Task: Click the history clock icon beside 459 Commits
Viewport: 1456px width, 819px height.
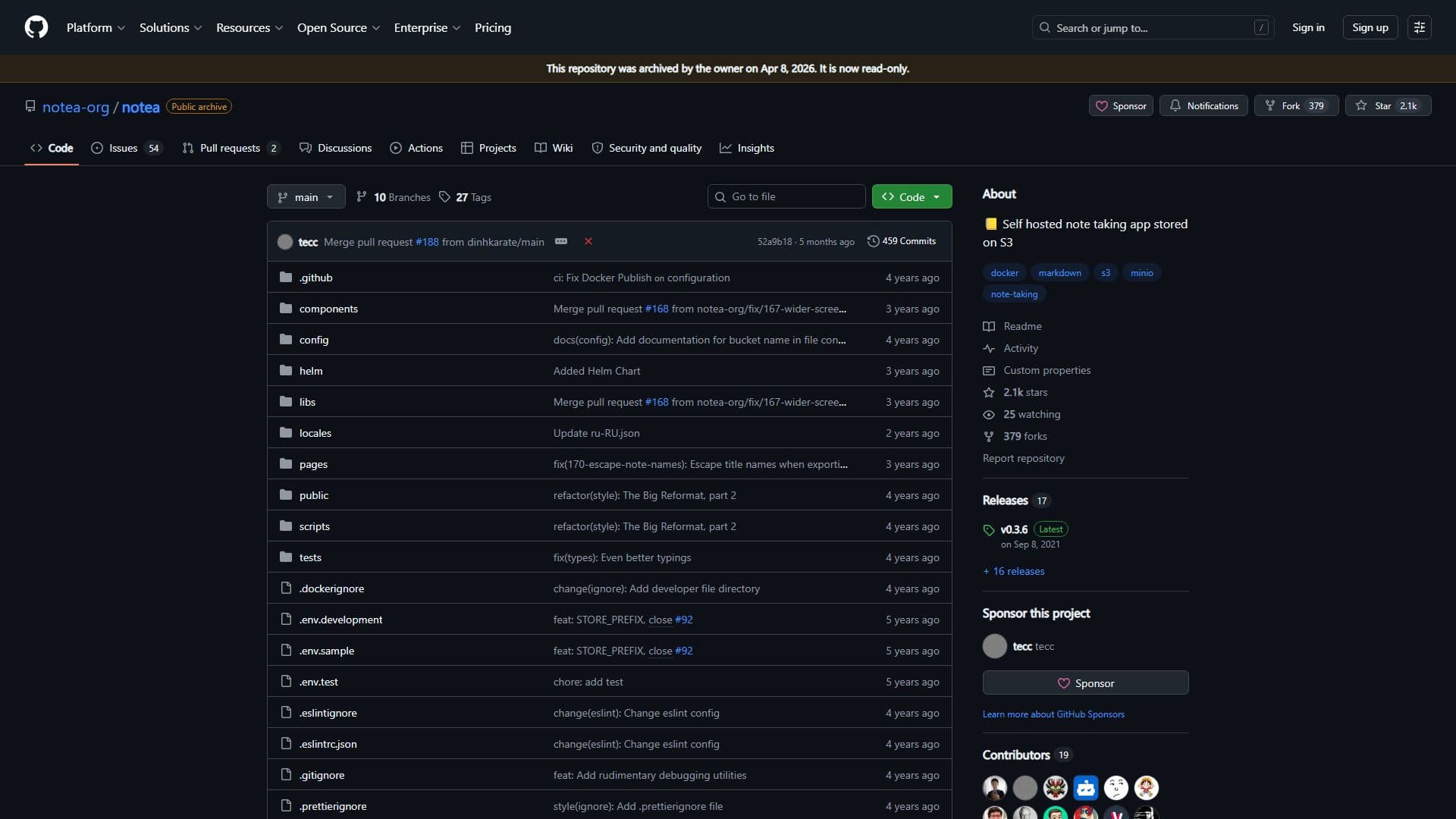Action: point(874,241)
